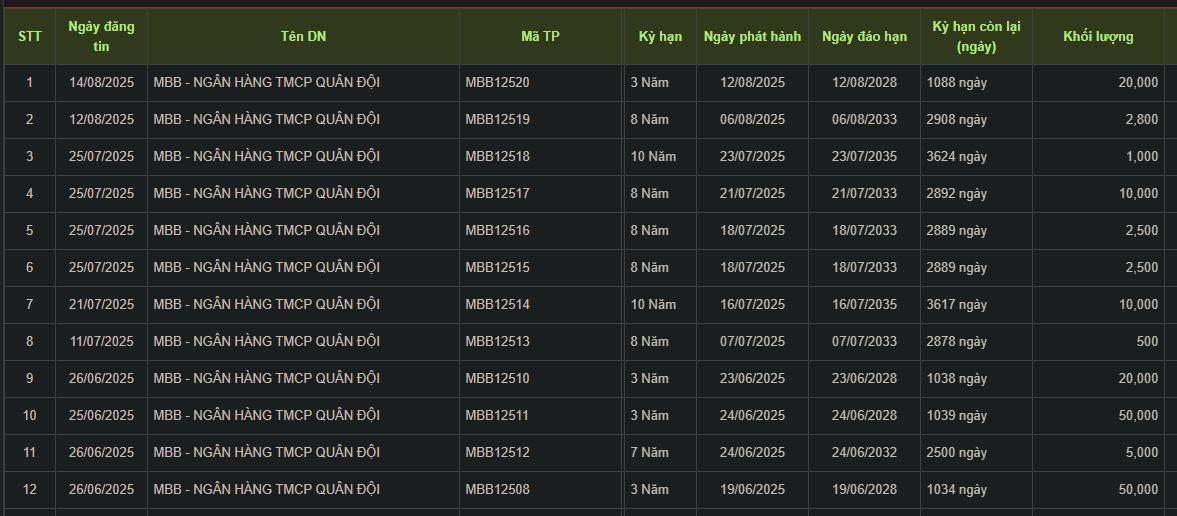Click remaining term 1038 ngày
This screenshot has height=516, width=1177.
point(956,378)
